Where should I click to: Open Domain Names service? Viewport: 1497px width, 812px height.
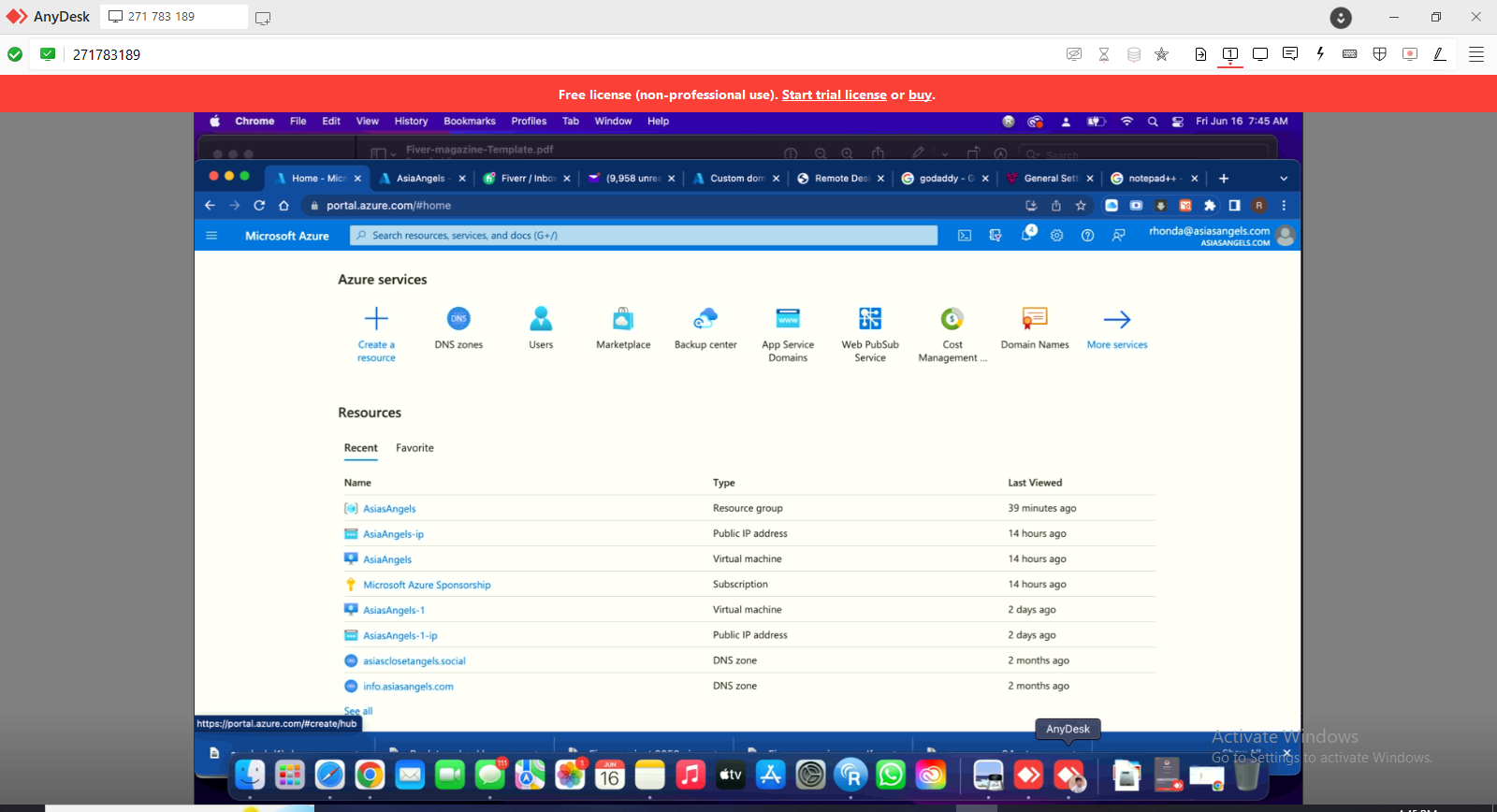[x=1035, y=328]
